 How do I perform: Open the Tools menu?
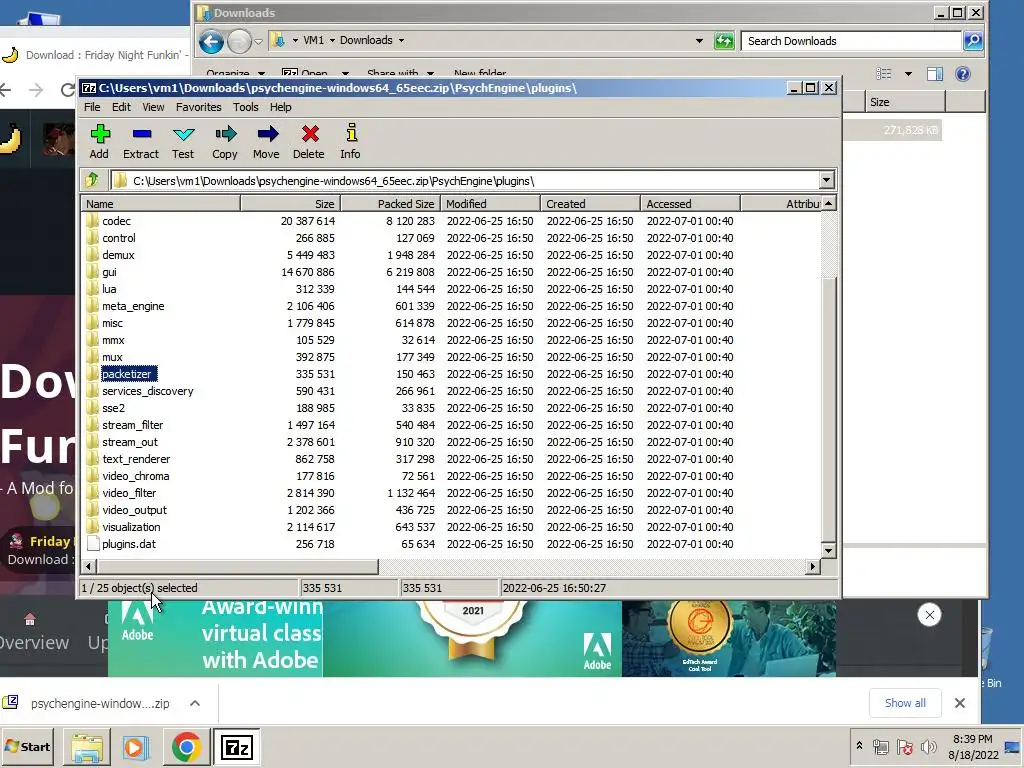tap(246, 107)
